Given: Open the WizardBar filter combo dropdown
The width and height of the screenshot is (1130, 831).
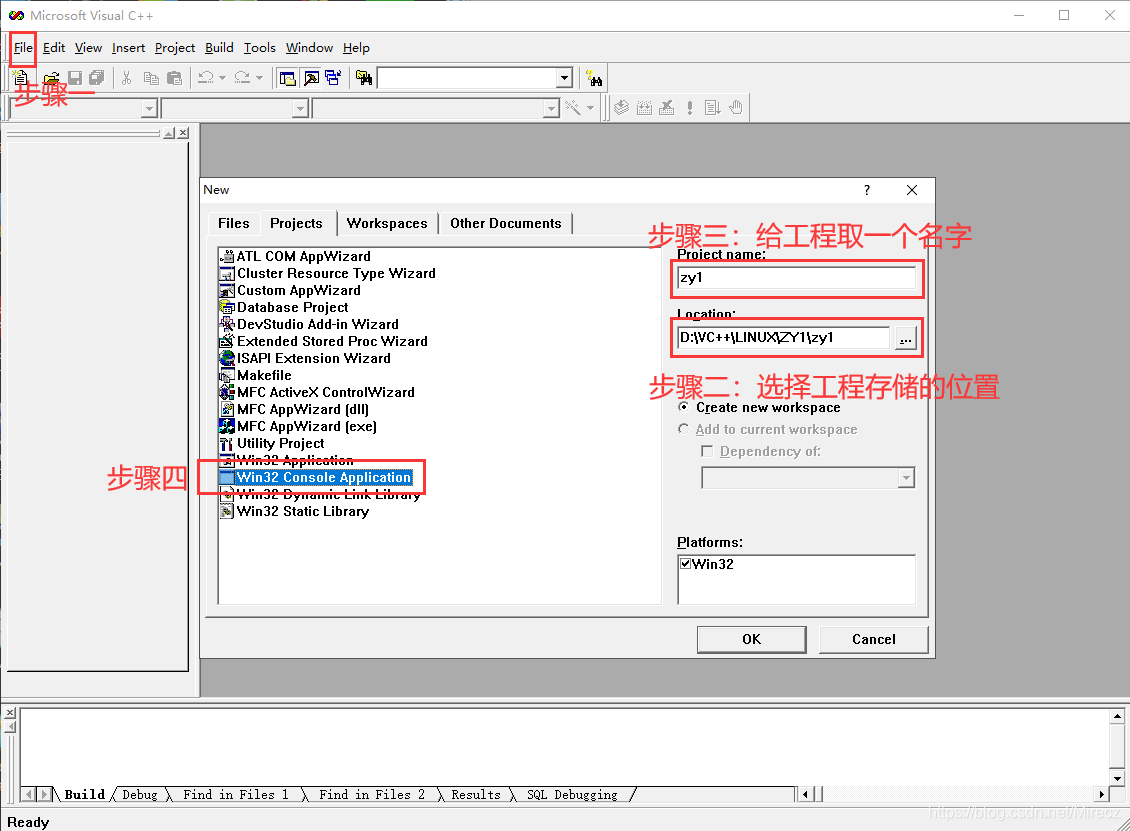Looking at the screenshot, I should 301,108.
